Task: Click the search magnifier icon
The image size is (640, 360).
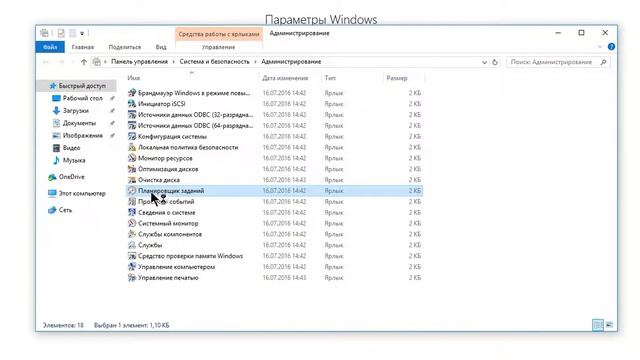Action: coord(603,62)
